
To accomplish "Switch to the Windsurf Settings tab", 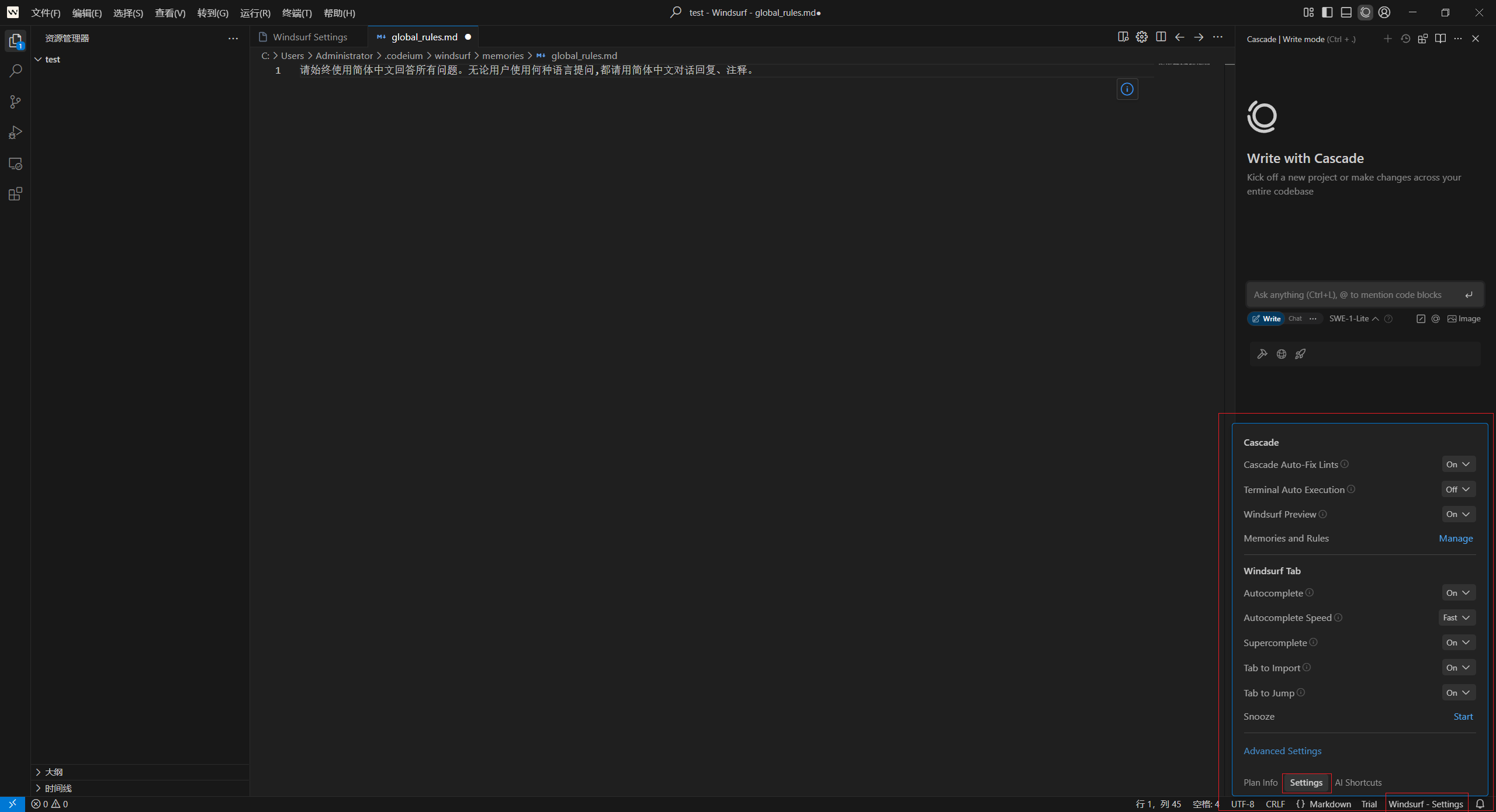I will tap(310, 37).
